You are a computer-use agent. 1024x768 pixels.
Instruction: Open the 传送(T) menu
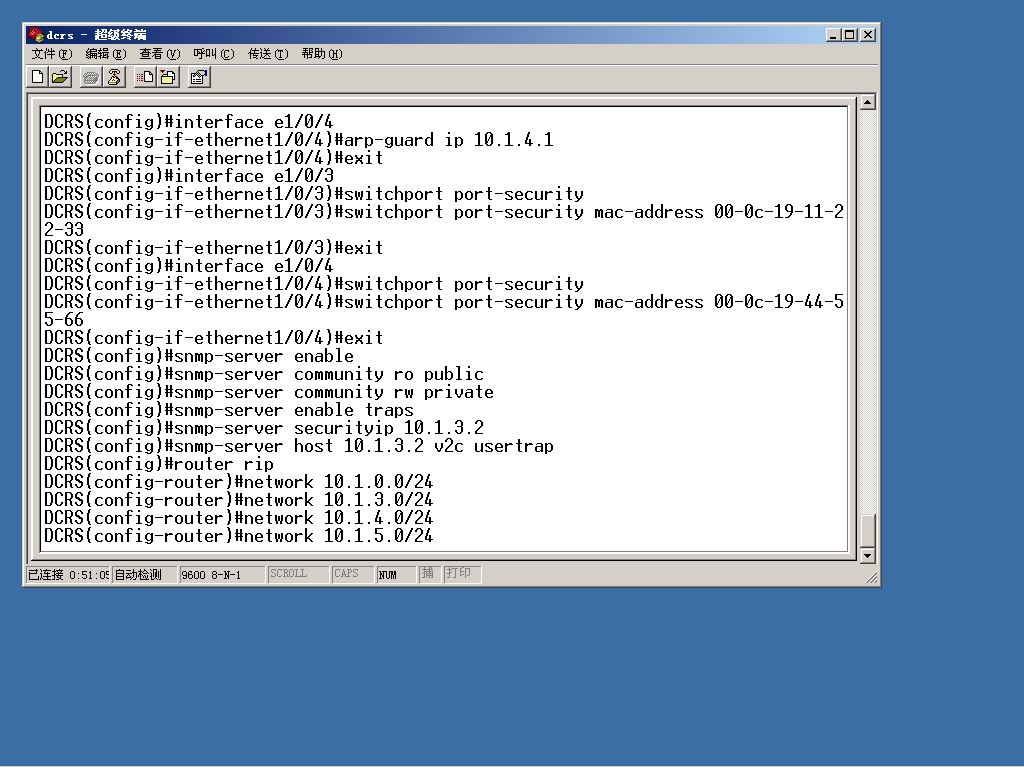click(268, 54)
